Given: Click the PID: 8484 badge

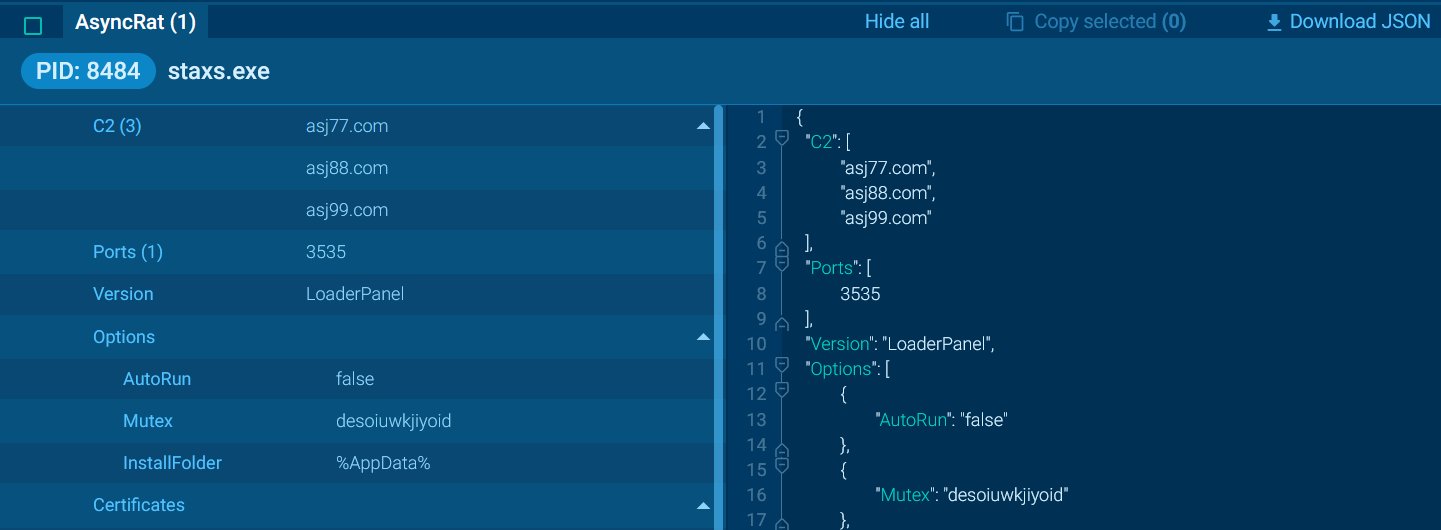Looking at the screenshot, I should 88,72.
